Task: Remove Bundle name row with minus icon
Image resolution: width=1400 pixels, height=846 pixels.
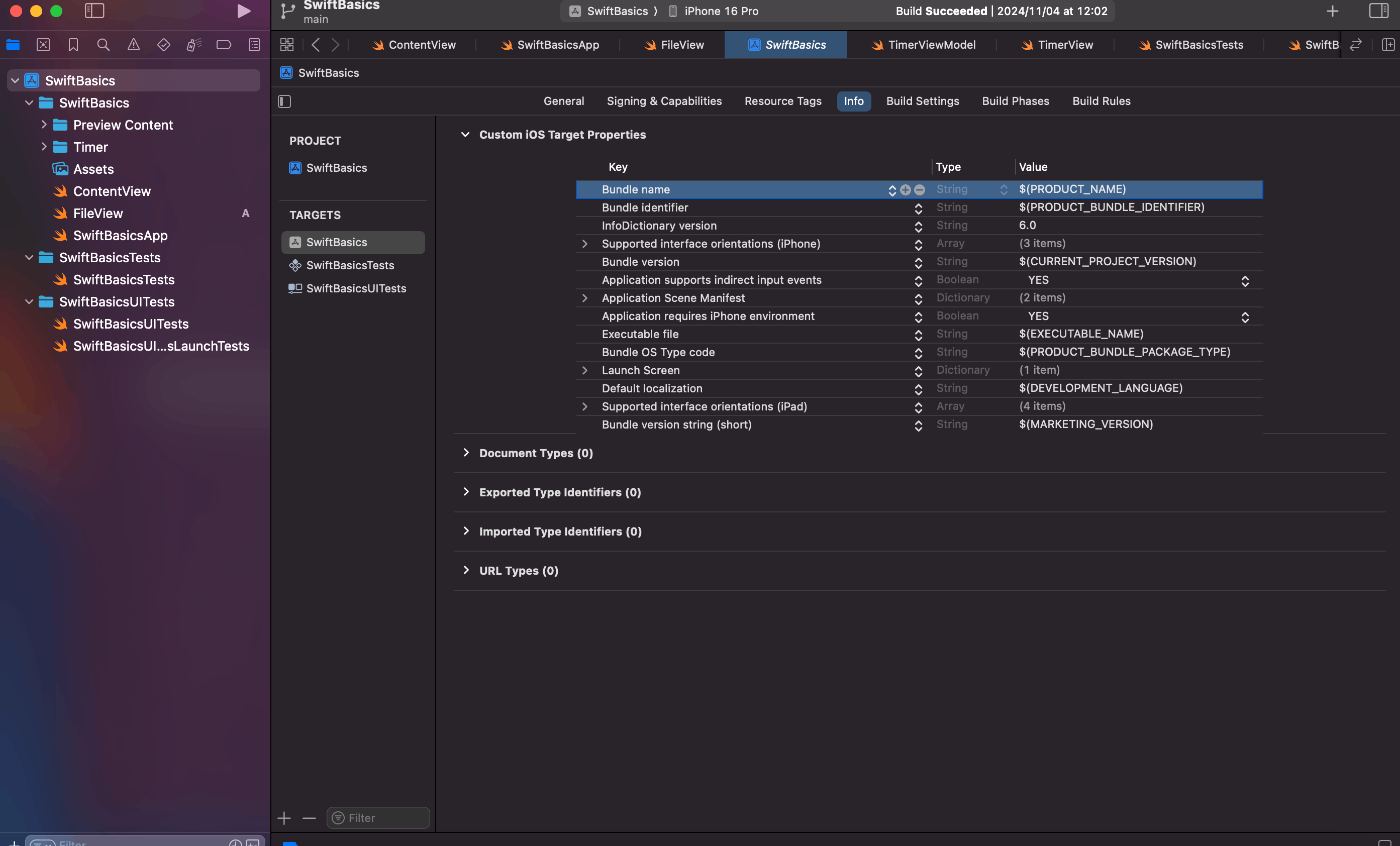Action: point(919,190)
